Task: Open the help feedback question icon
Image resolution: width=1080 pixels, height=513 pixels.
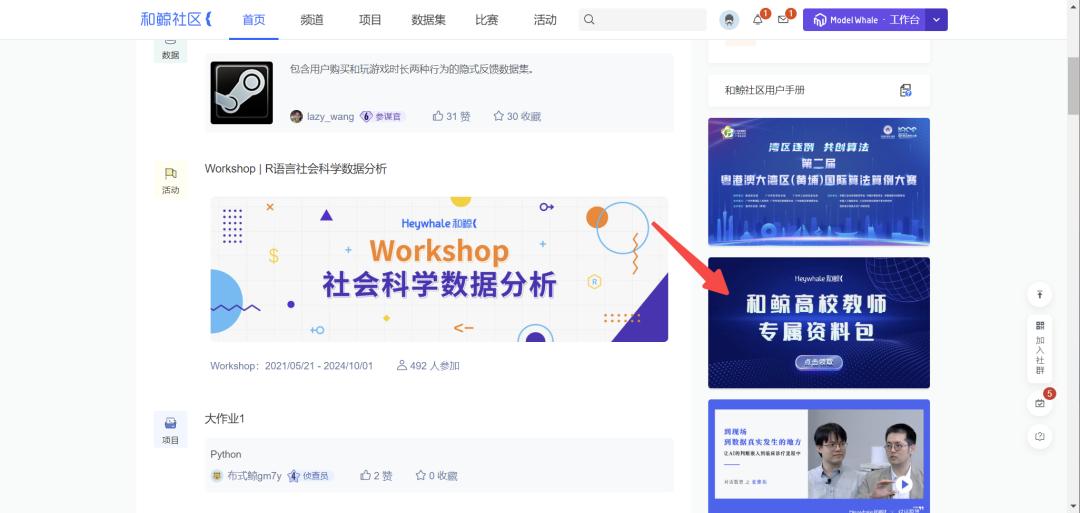Action: pos(1039,436)
